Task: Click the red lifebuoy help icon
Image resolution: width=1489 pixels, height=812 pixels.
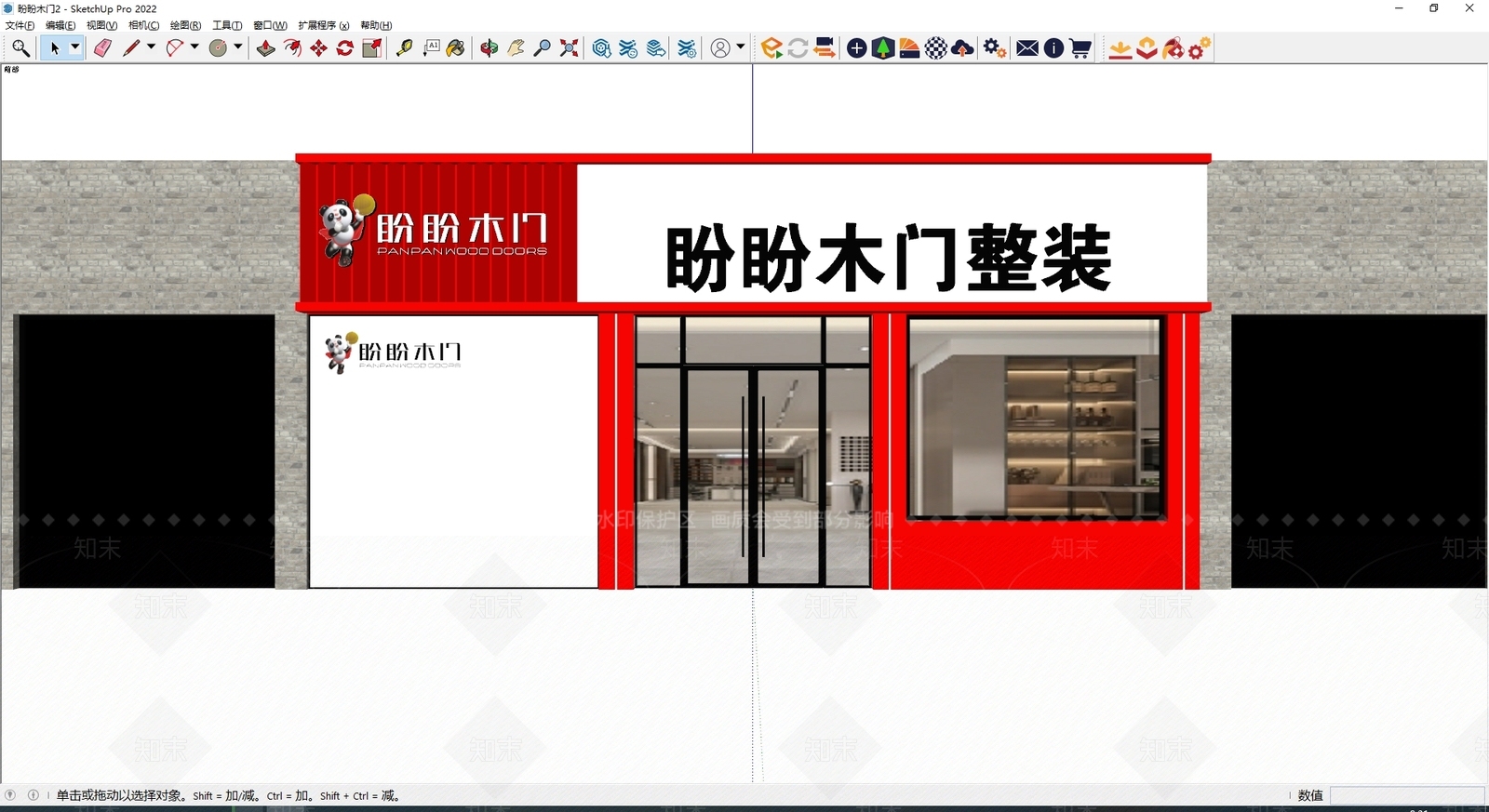Action: coord(1174,48)
